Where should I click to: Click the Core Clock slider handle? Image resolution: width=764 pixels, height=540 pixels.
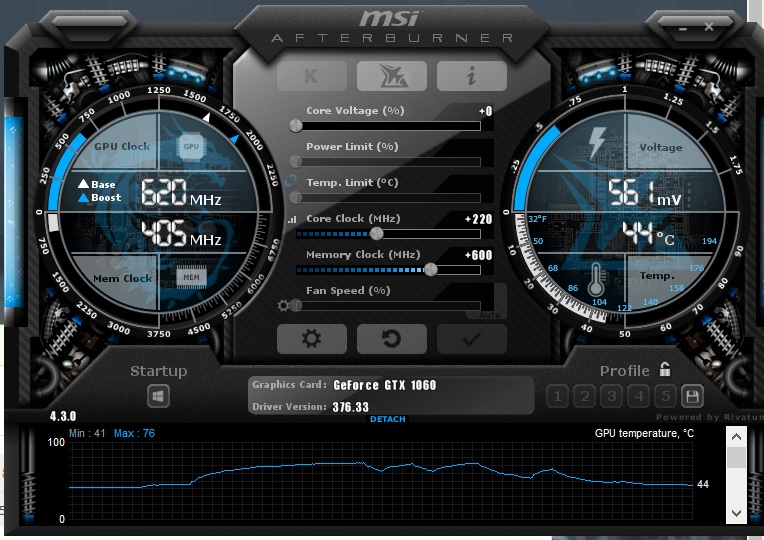pyautogui.click(x=377, y=233)
